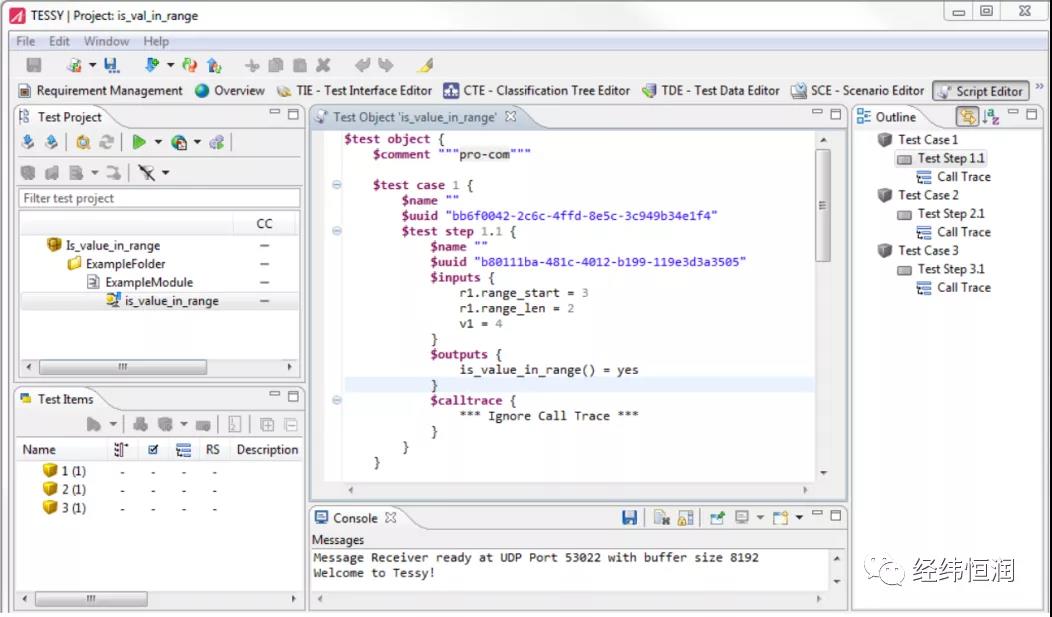Open dropdown beside the blue import arrow icon
Screen dimensions: 1052x617
tap(170, 65)
